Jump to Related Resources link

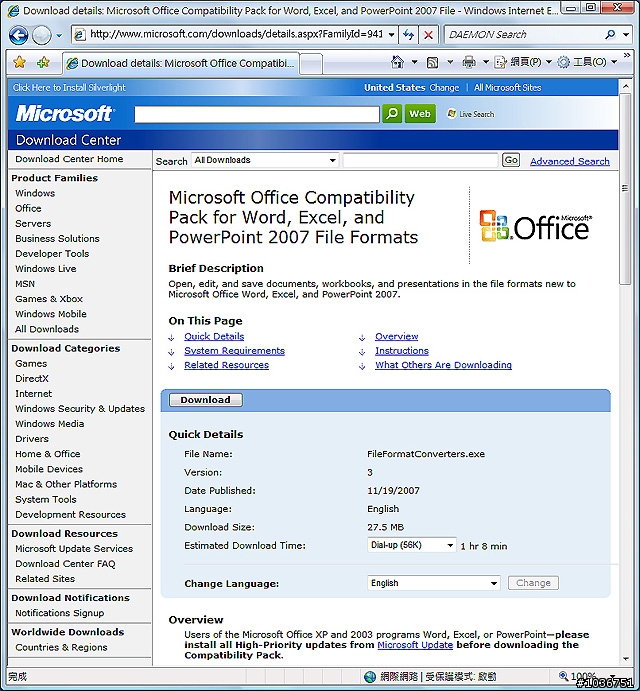tap(227, 365)
